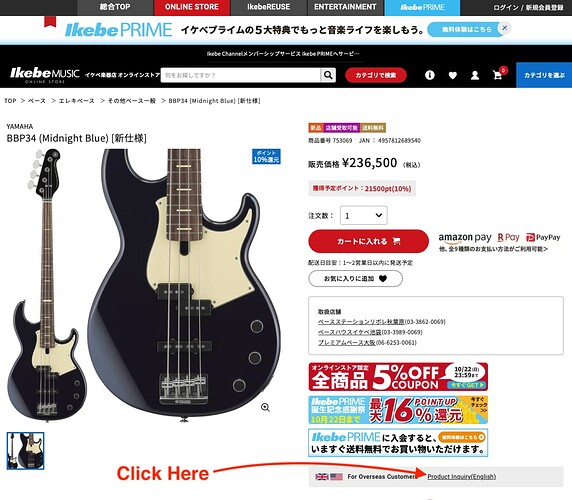The image size is (572, 500).
Task: Select the bass guitar thumbnail image
Action: [26, 451]
